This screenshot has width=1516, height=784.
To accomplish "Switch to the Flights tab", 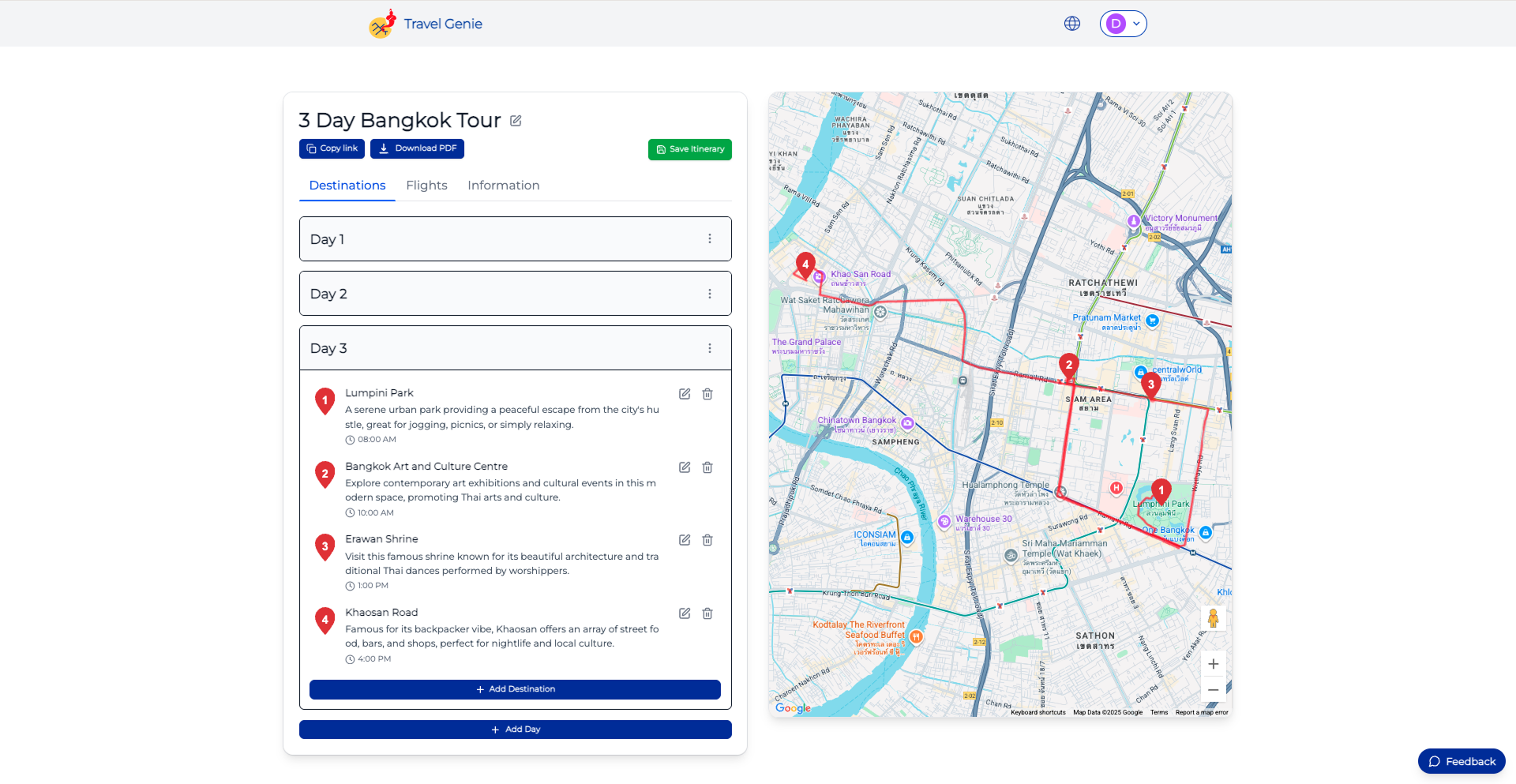I will click(x=426, y=186).
